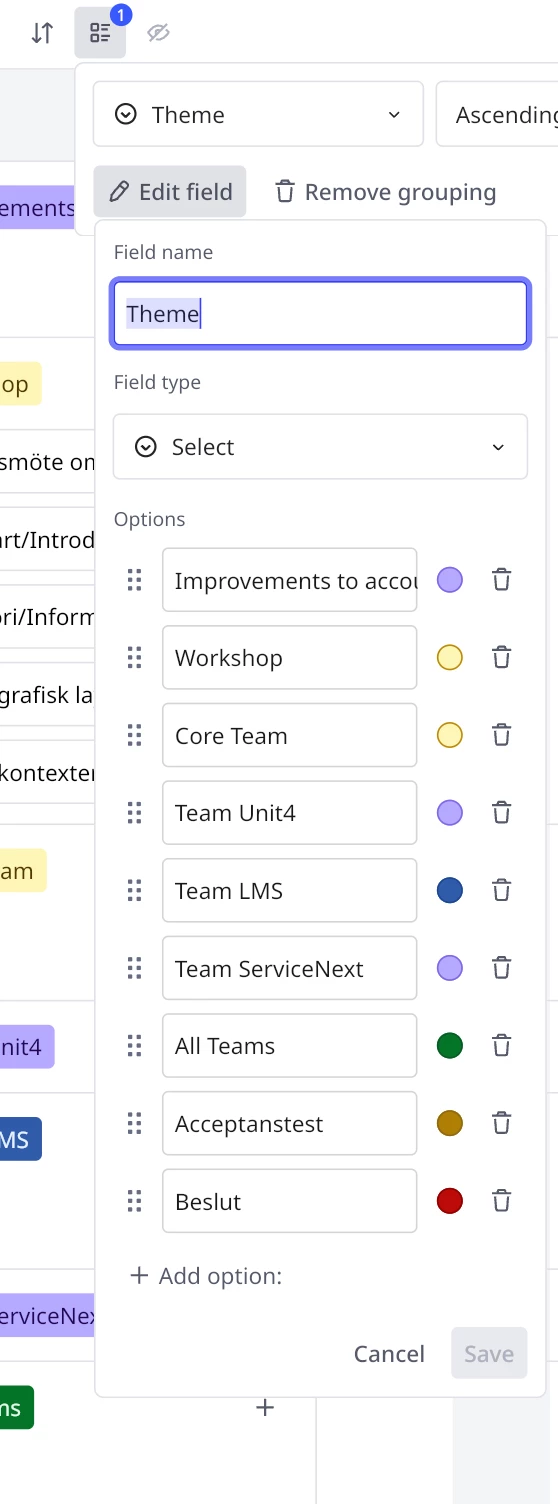Click the sort arrows icon in toolbar
The width and height of the screenshot is (558, 1504).
pyautogui.click(x=41, y=33)
